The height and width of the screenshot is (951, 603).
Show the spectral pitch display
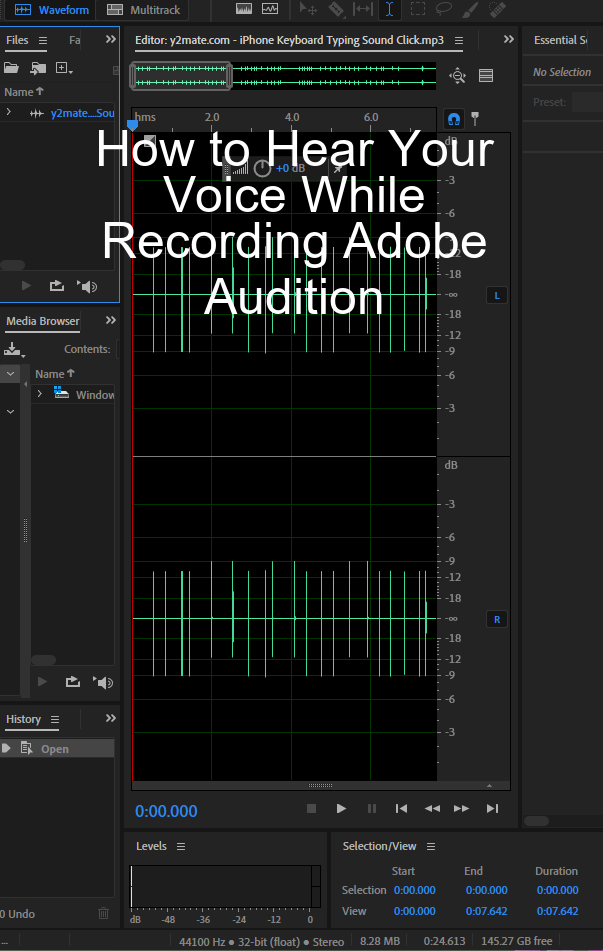270,9
